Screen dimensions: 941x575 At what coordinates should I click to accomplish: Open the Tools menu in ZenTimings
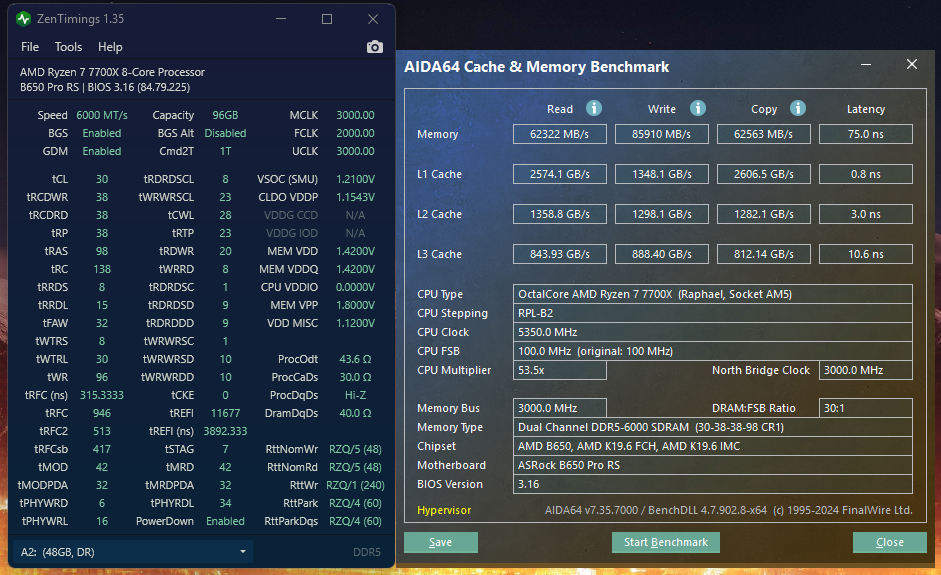tap(68, 47)
